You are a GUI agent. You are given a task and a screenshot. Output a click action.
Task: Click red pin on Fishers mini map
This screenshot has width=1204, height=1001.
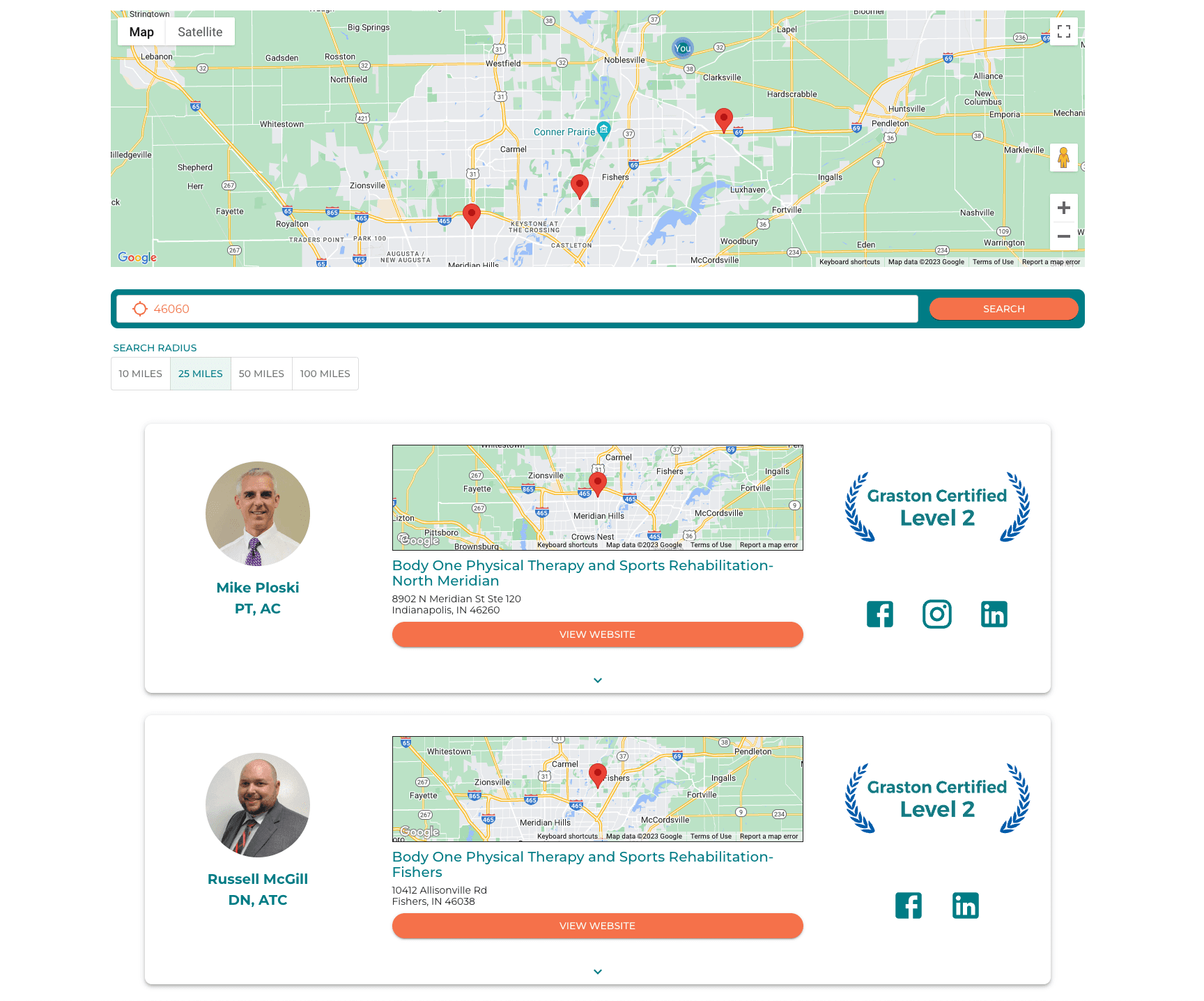click(598, 776)
